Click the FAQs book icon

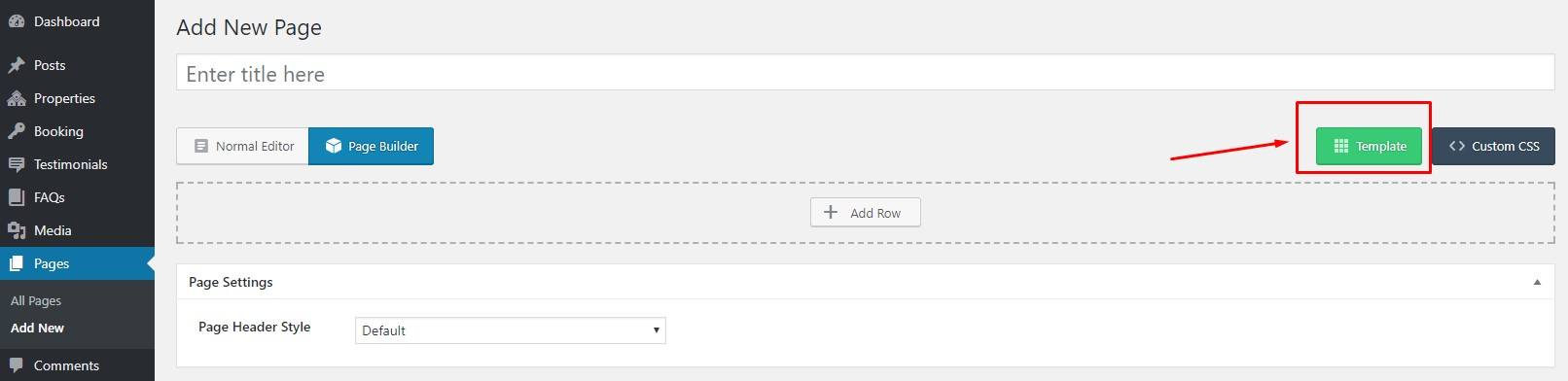pos(16,197)
